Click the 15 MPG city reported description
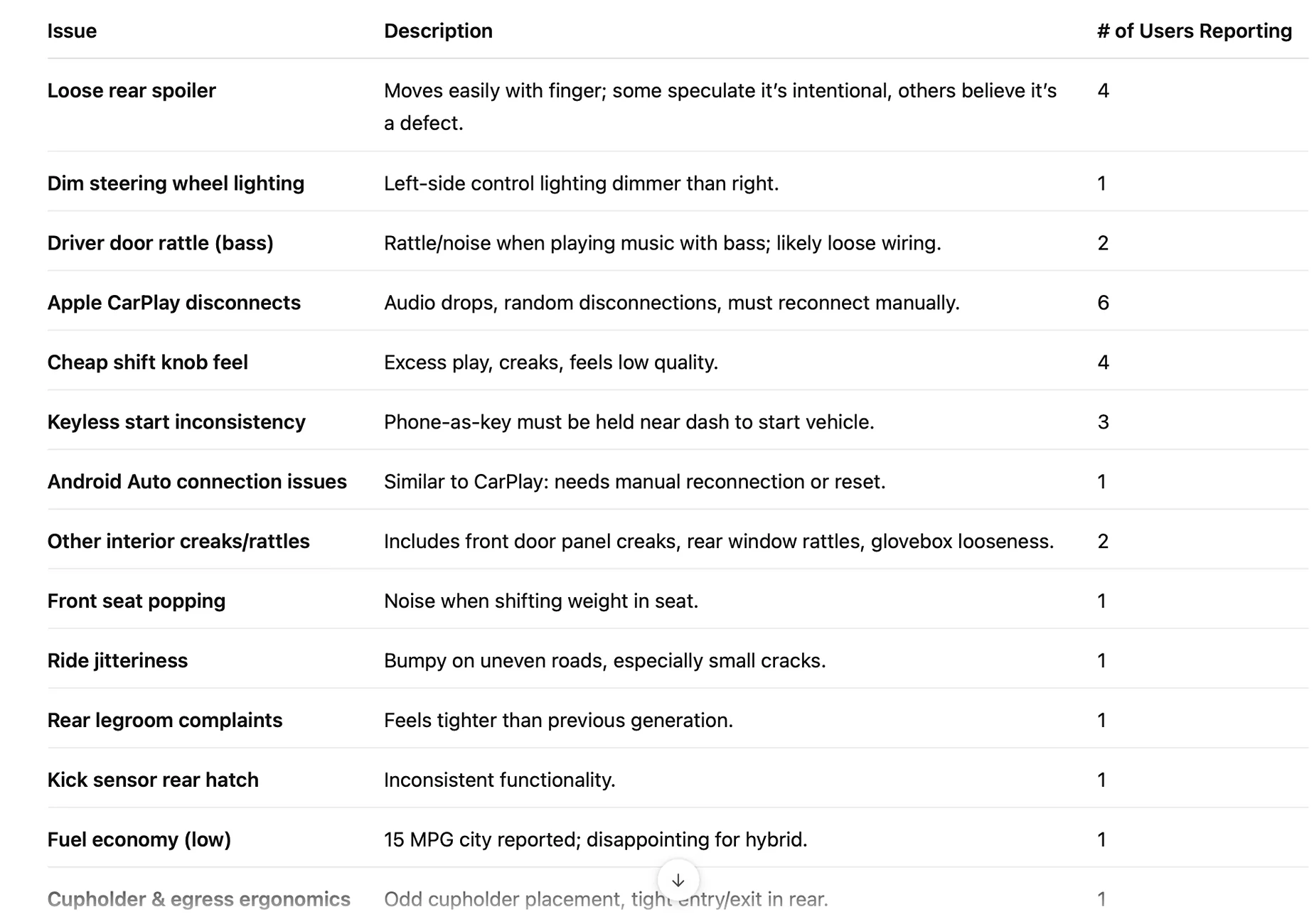The width and height of the screenshot is (1314, 924). pyautogui.click(x=595, y=840)
